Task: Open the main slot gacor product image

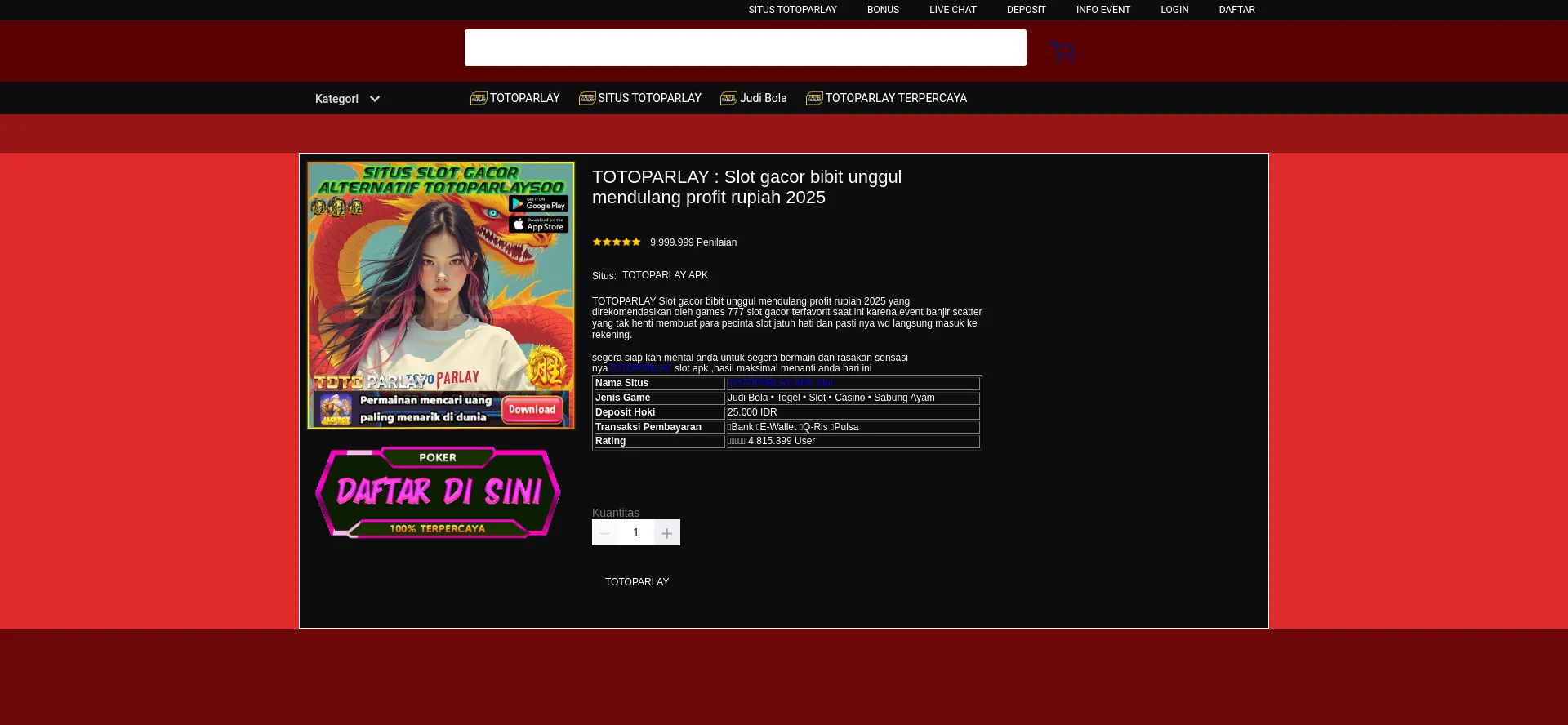Action: 441,296
